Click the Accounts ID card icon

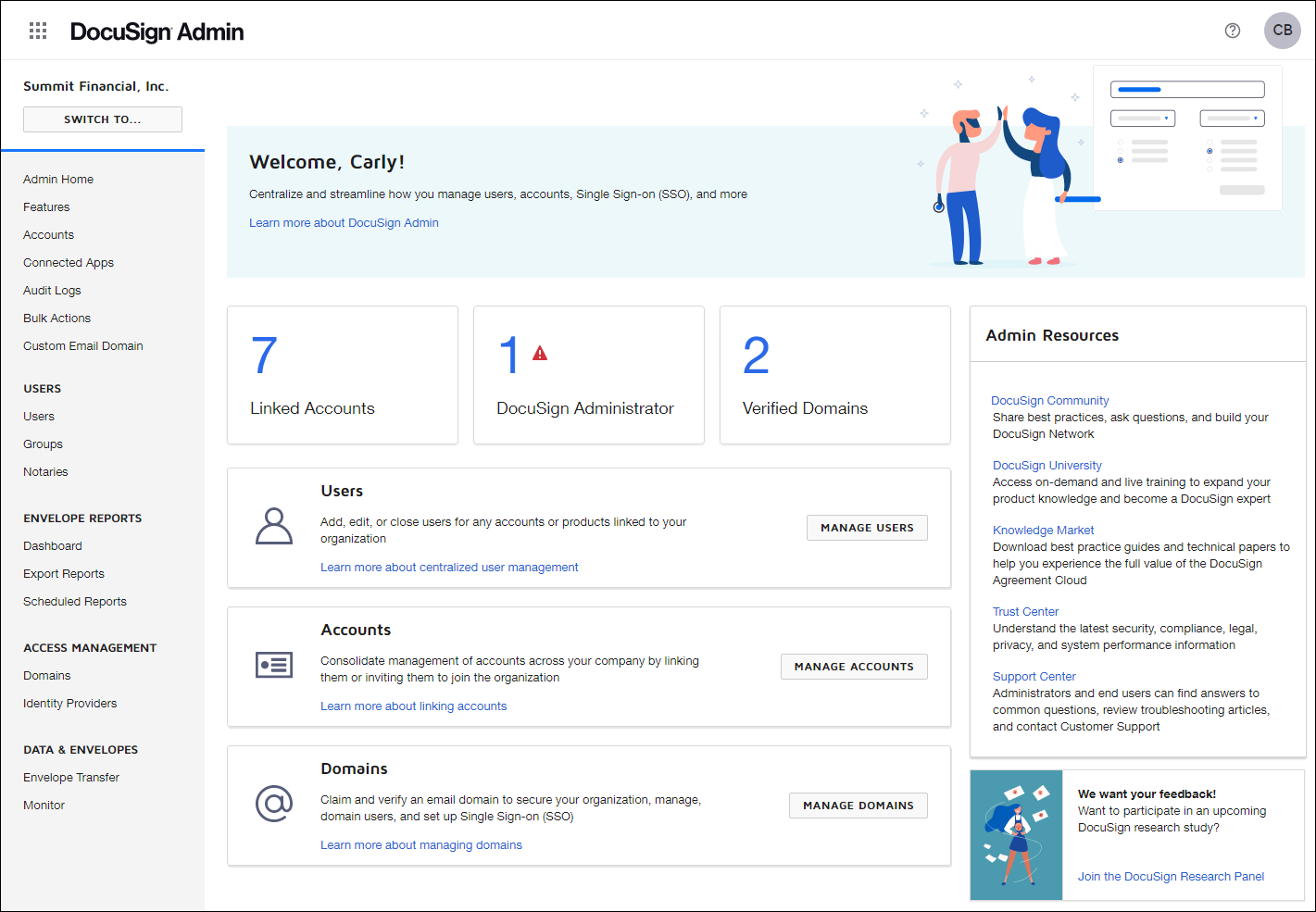coord(274,665)
